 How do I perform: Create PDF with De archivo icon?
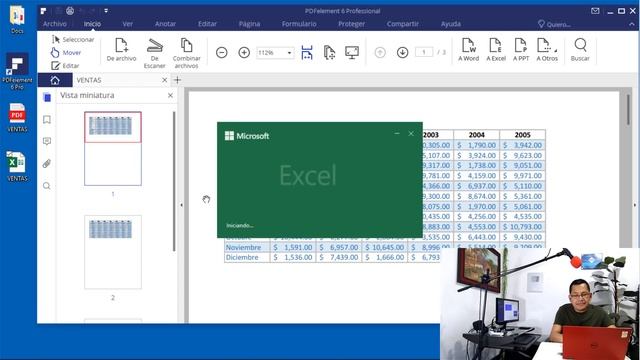(x=121, y=50)
